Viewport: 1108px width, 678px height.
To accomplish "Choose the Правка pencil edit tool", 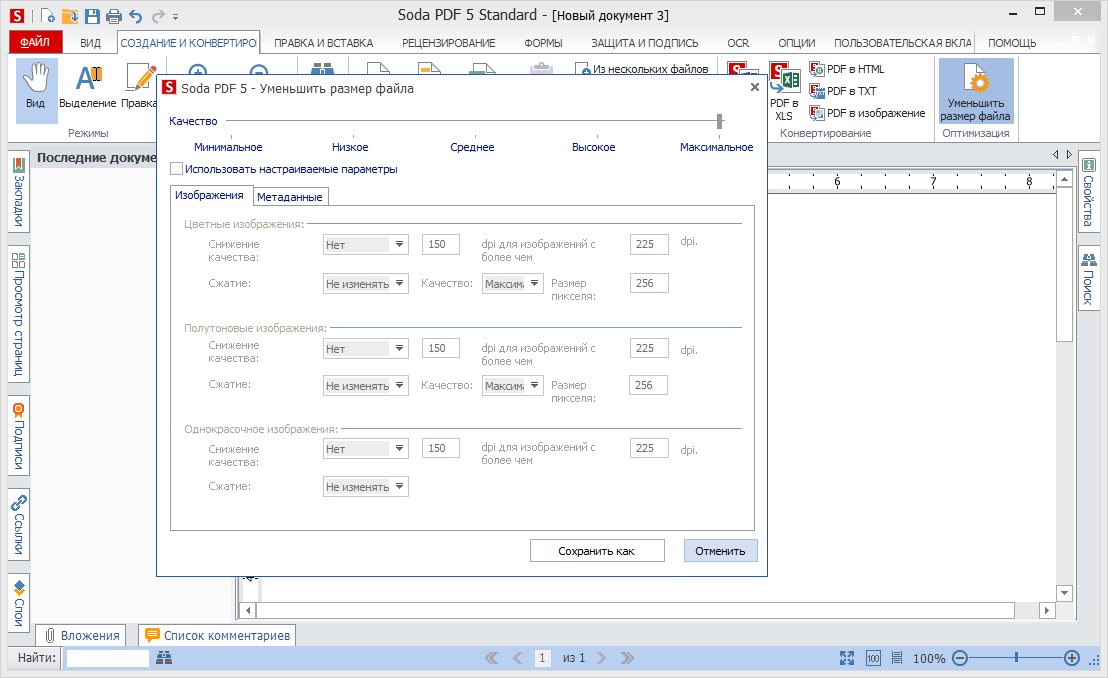I will [139, 86].
